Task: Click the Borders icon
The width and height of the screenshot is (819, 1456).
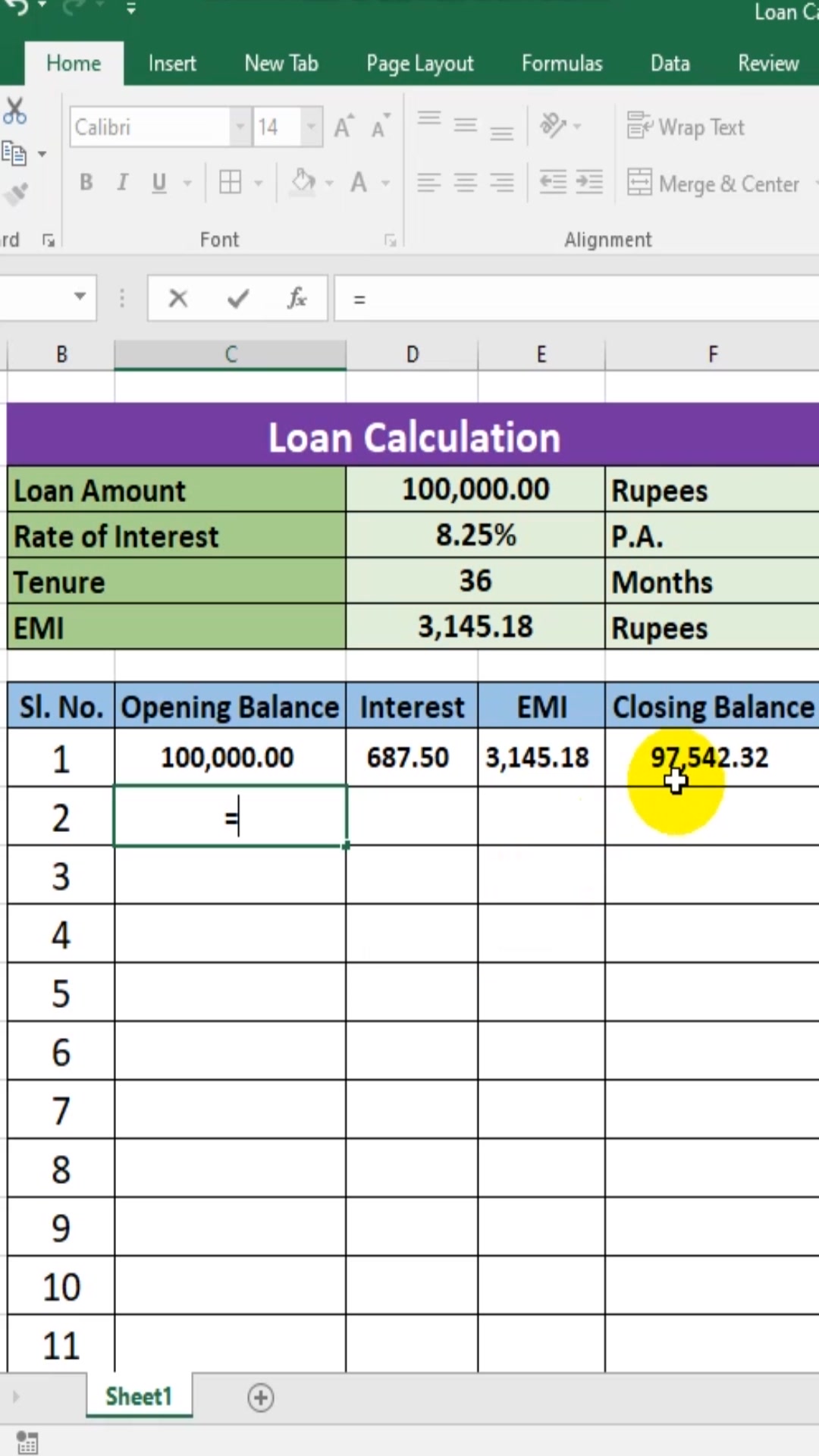Action: [230, 183]
